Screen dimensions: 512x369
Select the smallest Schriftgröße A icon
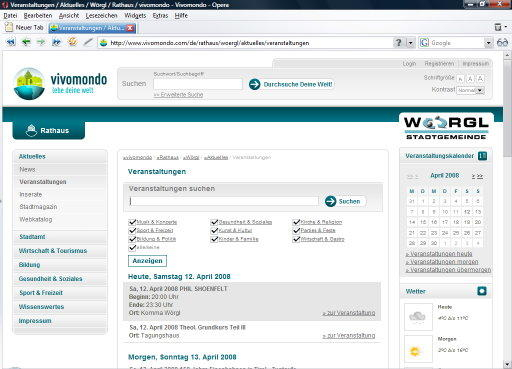click(x=460, y=79)
